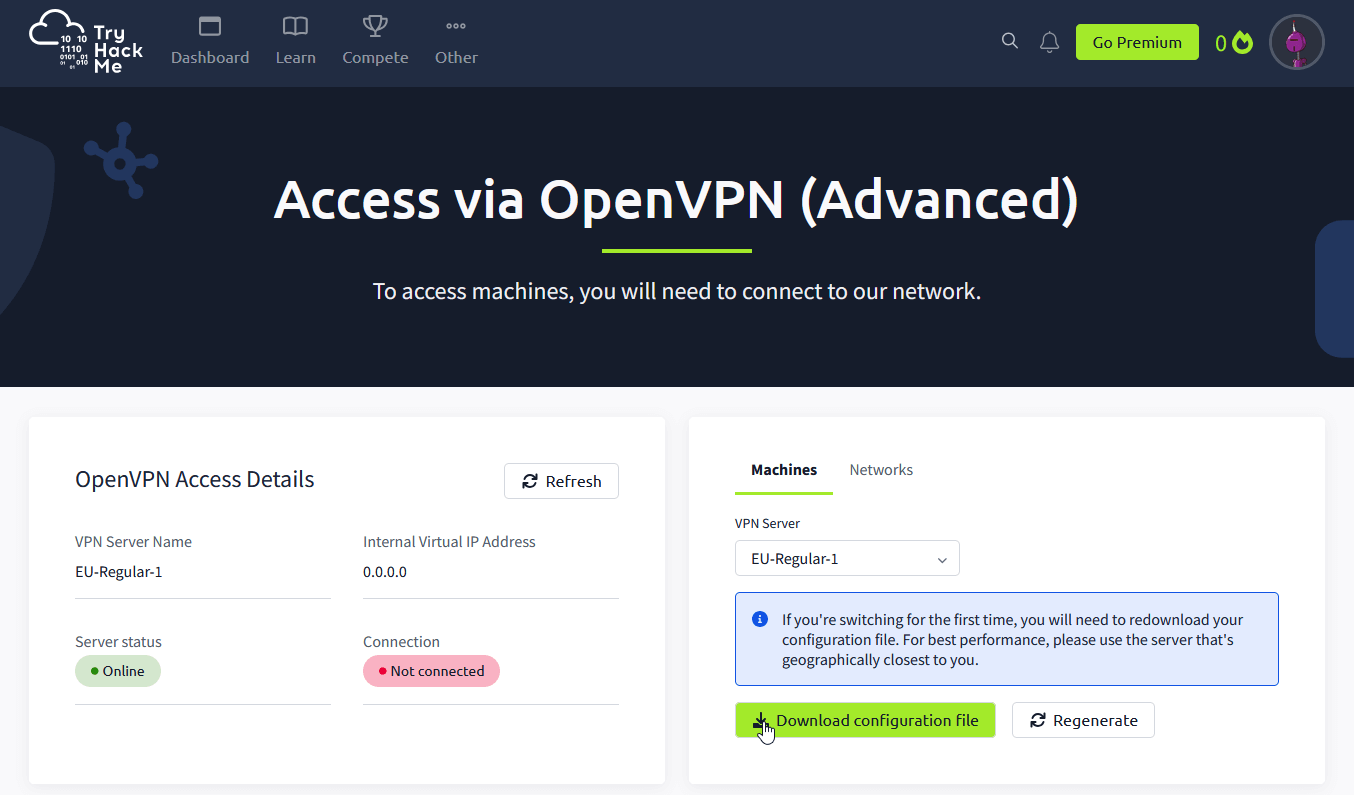Click the OpenVPN Access Details heading

coord(195,480)
